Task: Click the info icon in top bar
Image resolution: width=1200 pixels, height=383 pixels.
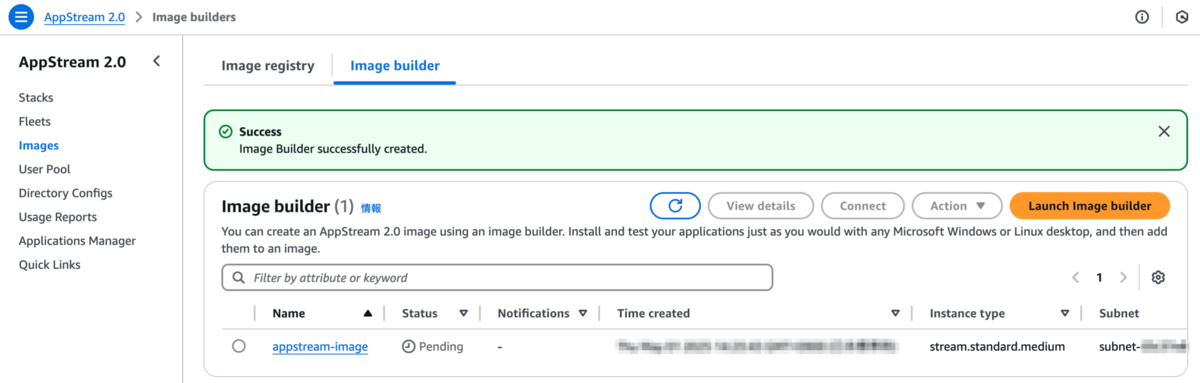Action: 1142,17
